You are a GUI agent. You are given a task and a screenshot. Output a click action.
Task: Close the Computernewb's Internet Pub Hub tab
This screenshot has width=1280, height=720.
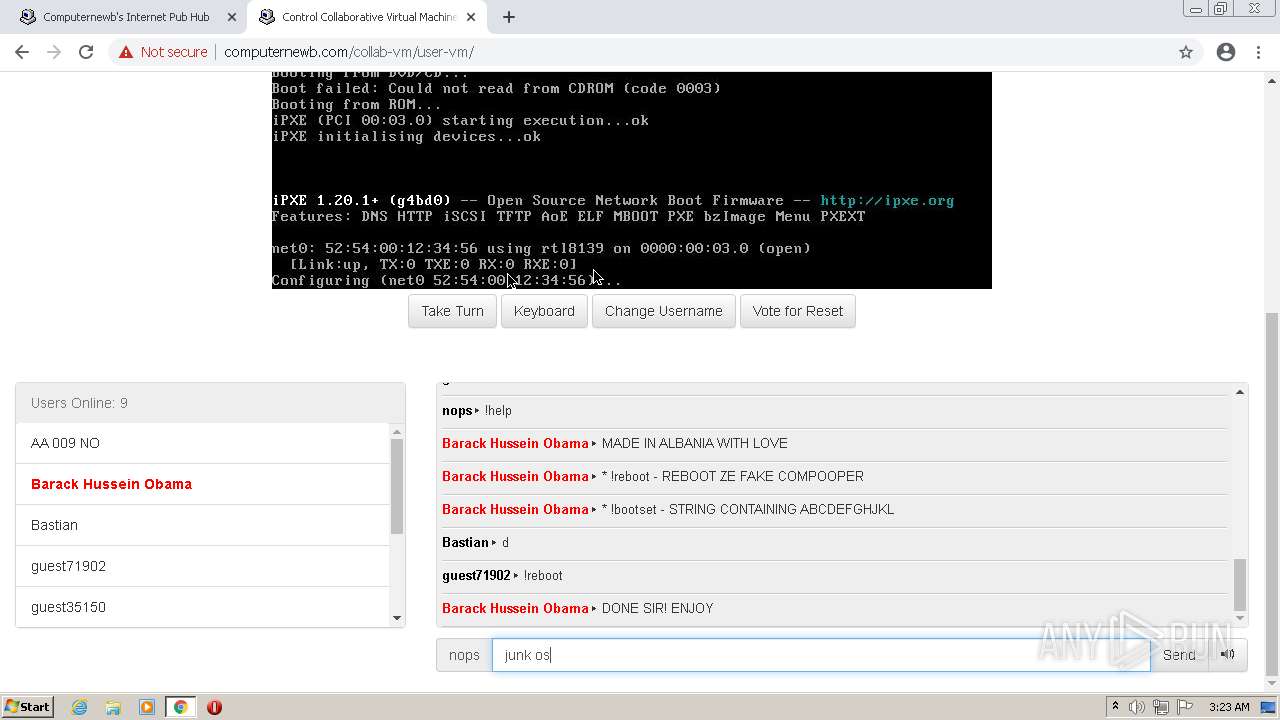point(232,17)
